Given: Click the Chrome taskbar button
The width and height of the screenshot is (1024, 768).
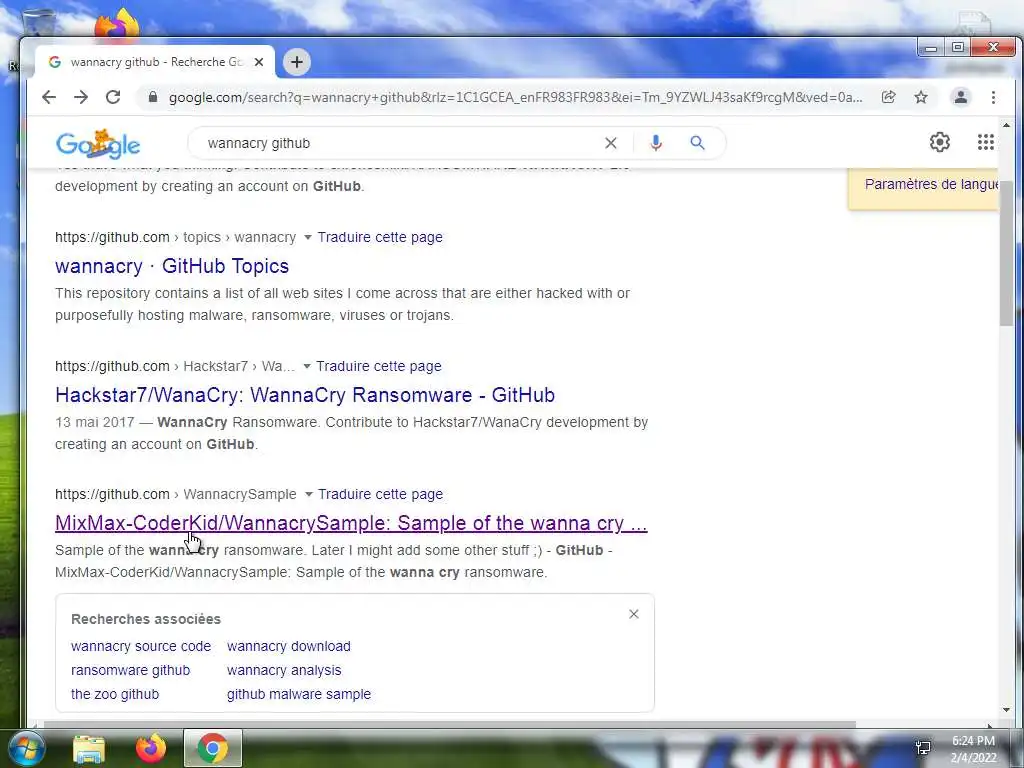Looking at the screenshot, I should [x=212, y=748].
